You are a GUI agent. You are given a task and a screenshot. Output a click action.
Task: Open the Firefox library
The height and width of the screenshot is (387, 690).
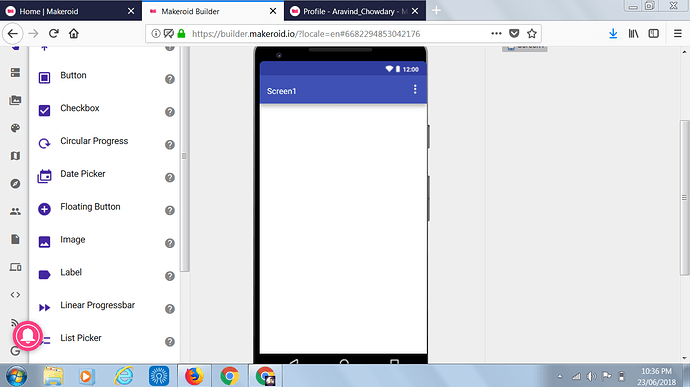pos(633,33)
